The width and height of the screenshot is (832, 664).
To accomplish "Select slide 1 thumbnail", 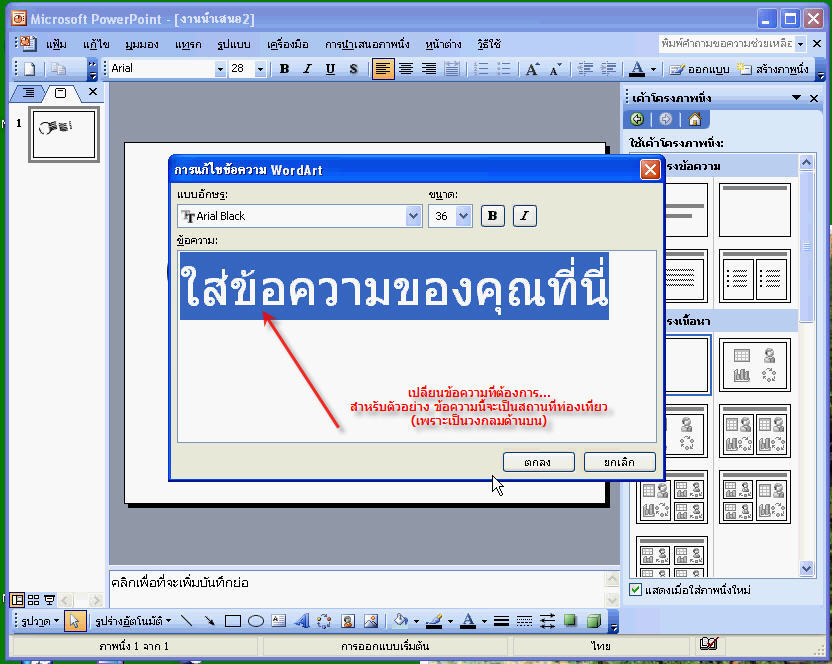I will 64,134.
